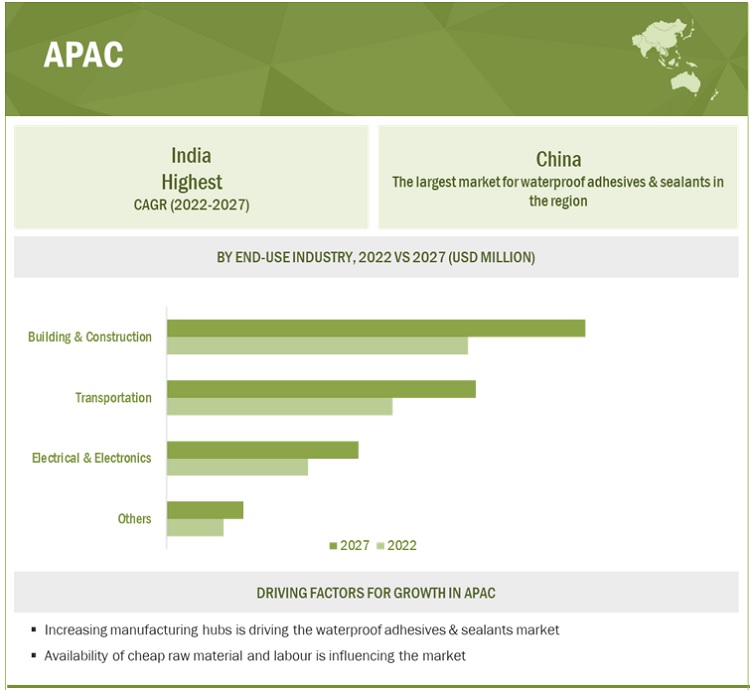Click the India Highest CAGR box
The height and width of the screenshot is (690, 750).
pos(191,179)
